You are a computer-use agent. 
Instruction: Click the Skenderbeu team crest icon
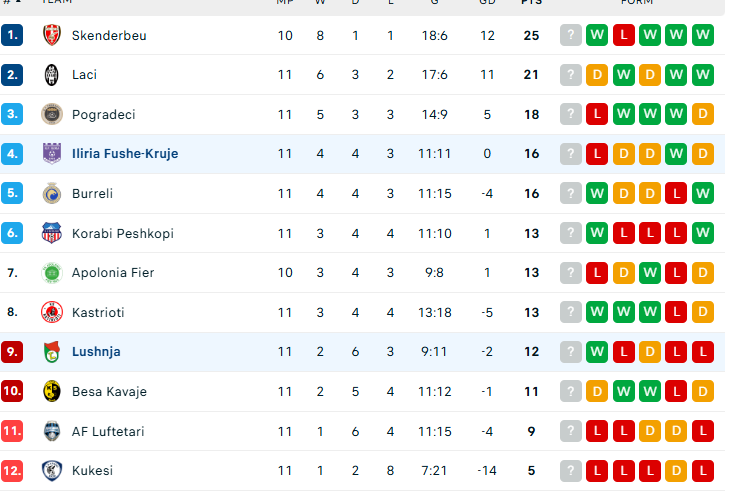point(51,35)
